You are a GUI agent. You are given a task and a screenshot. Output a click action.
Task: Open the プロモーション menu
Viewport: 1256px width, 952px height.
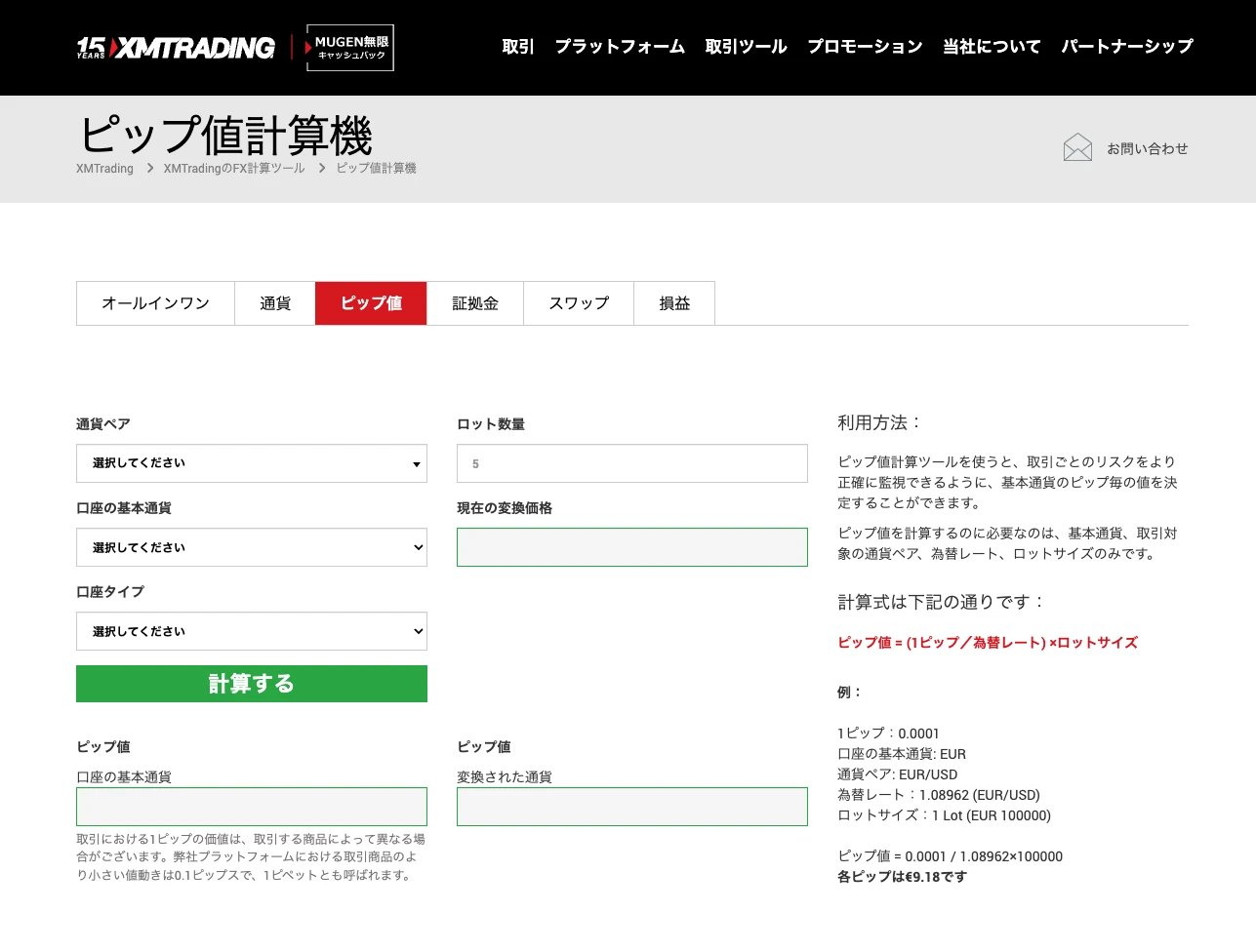(865, 46)
